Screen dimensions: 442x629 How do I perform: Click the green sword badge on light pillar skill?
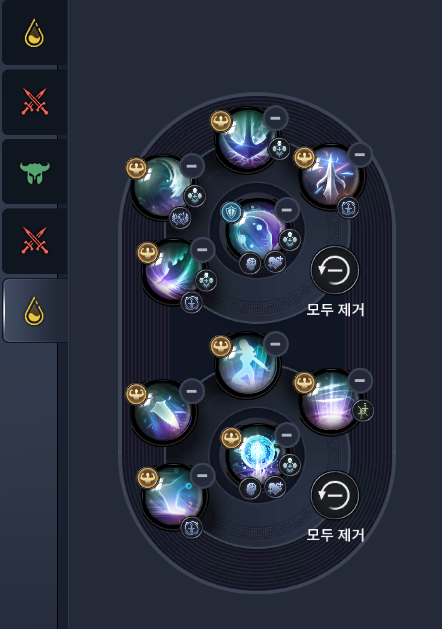coord(363,411)
